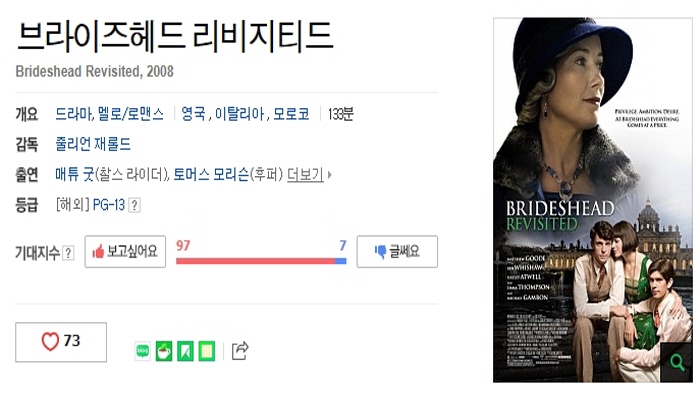Viewport: 700px width, 418px height.
Task: Click the blog share icon
Action: (x=142, y=351)
